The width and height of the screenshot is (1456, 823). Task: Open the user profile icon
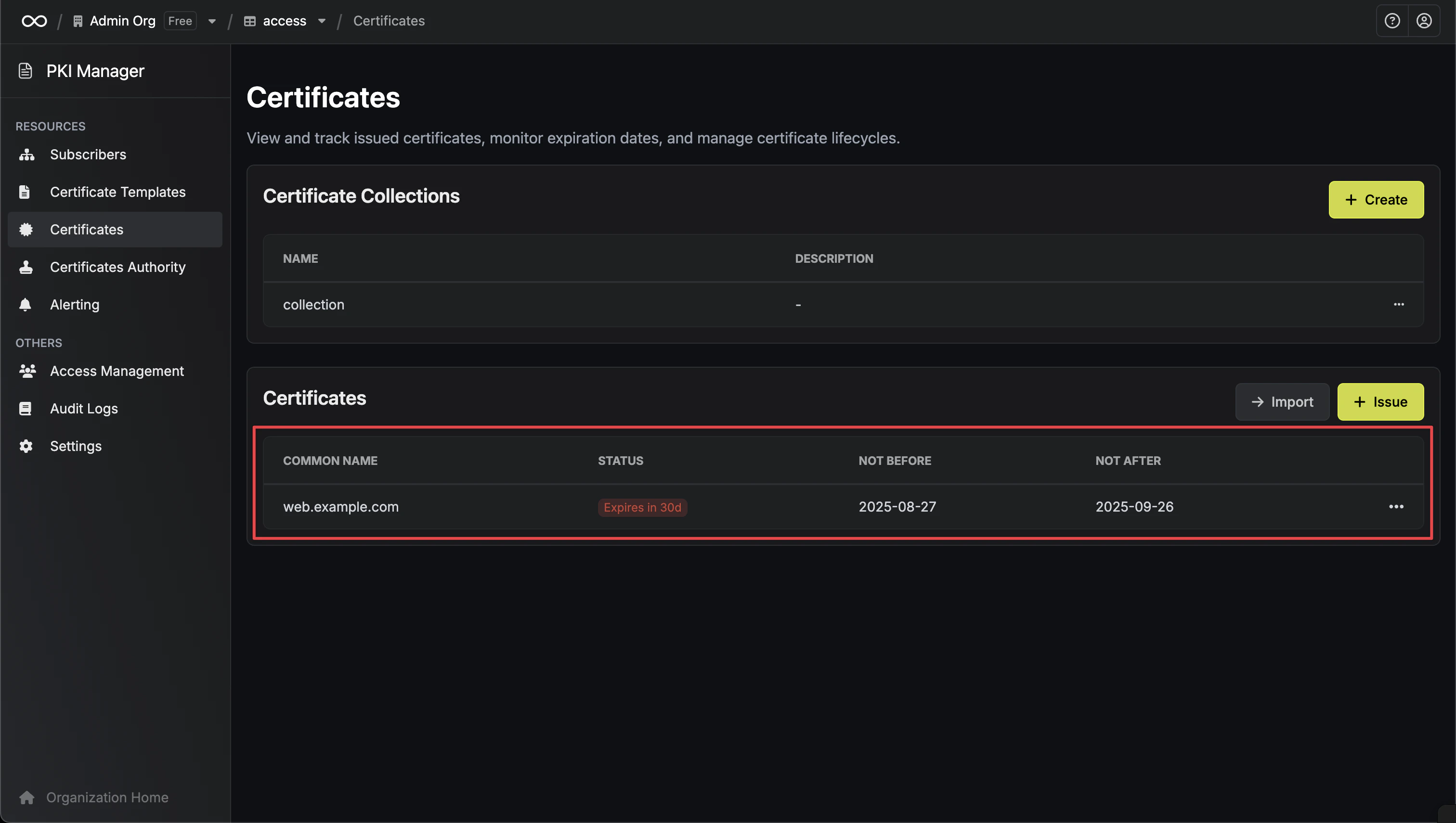pos(1424,21)
